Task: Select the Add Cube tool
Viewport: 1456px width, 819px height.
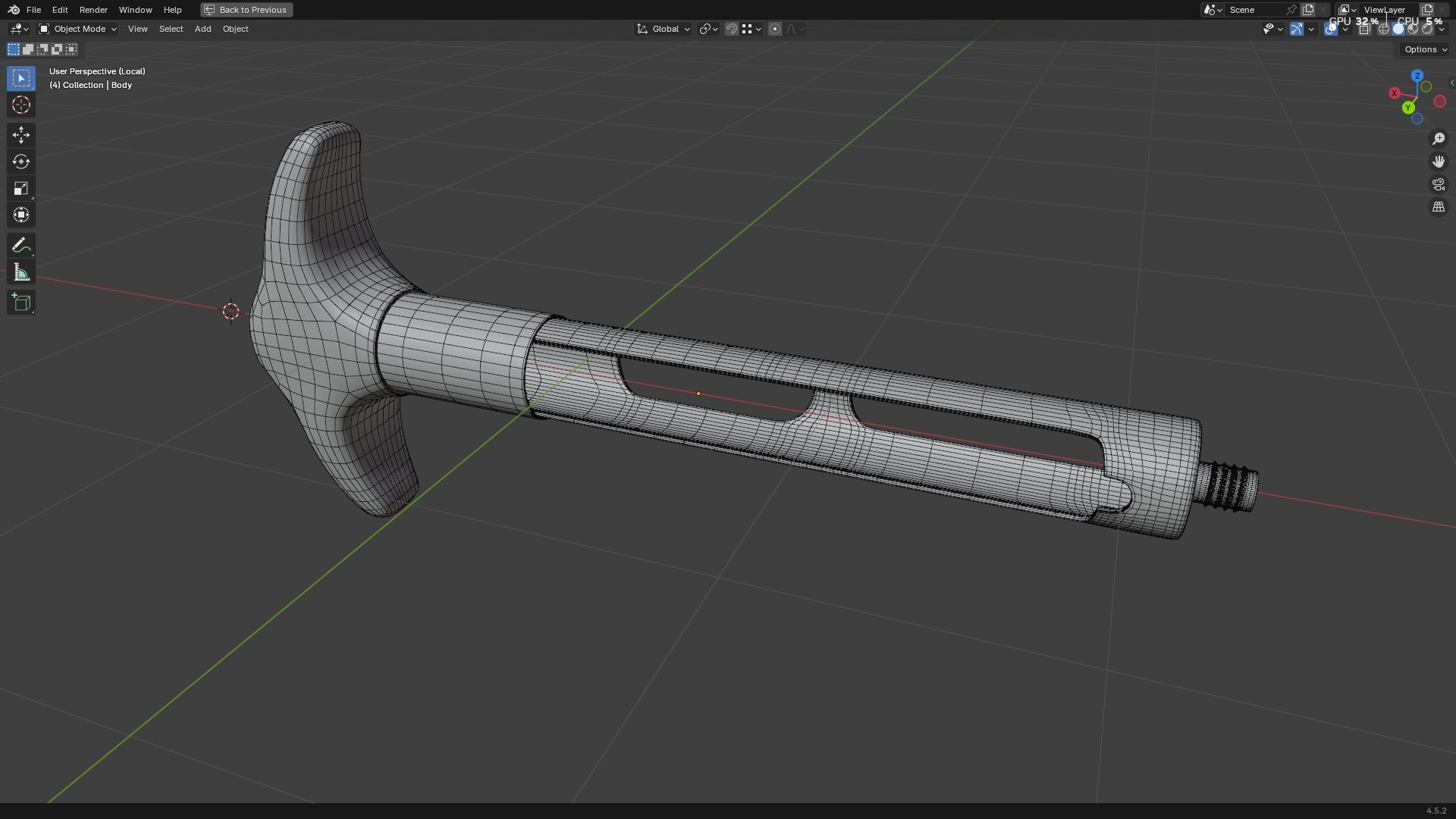Action: 21,303
